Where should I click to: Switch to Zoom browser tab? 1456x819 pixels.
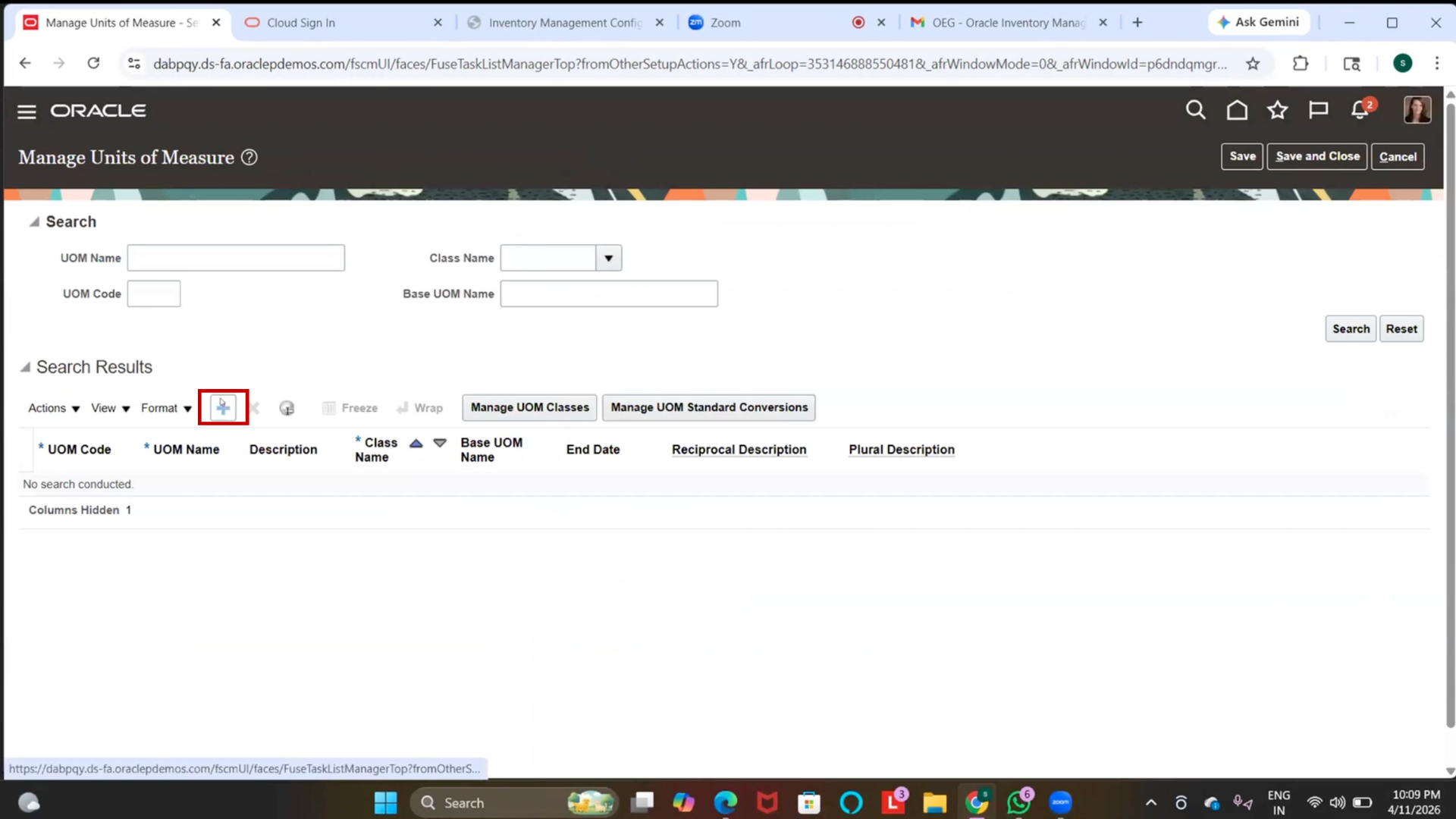(786, 23)
